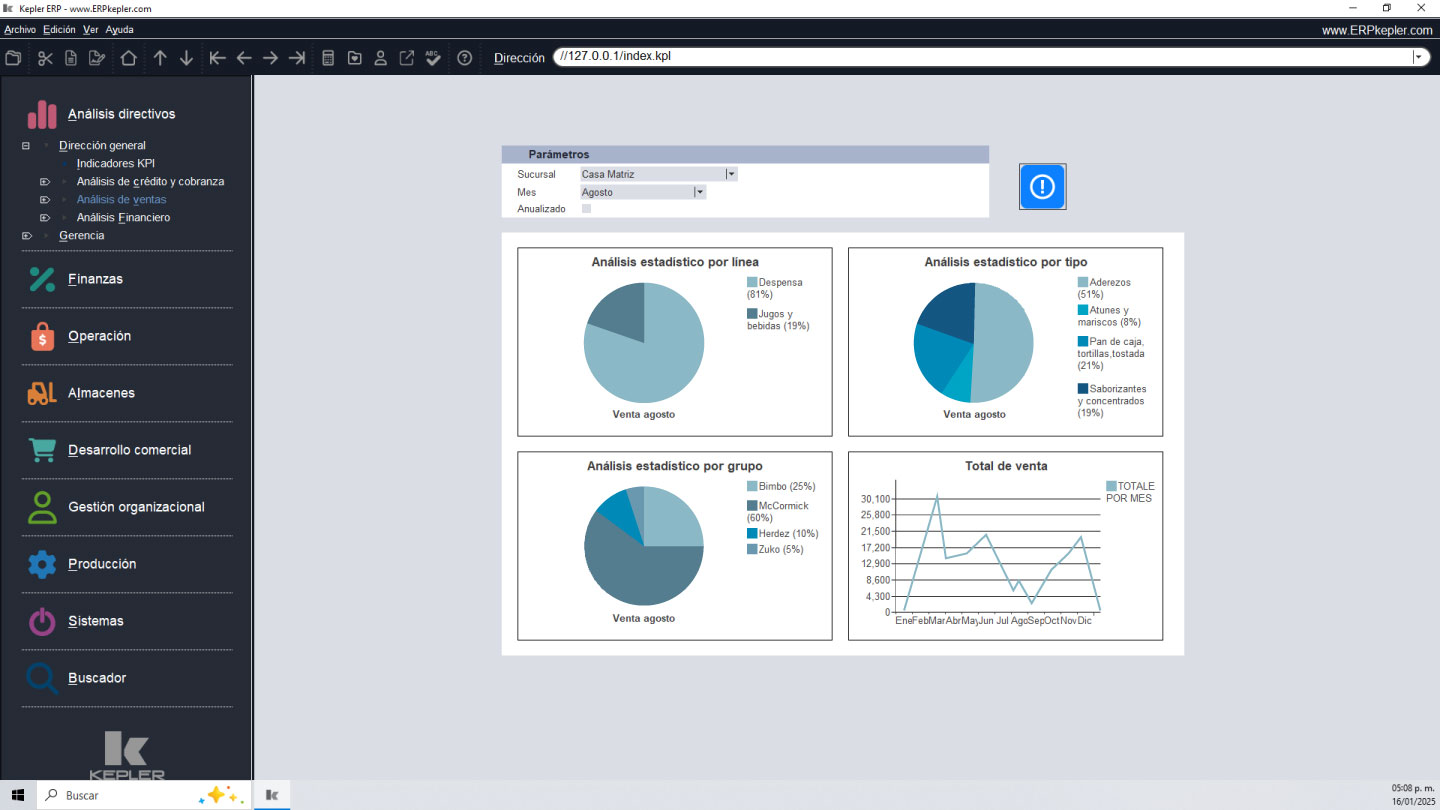The height and width of the screenshot is (810, 1440).
Task: Open the Calculator toolbar icon
Action: coord(328,58)
